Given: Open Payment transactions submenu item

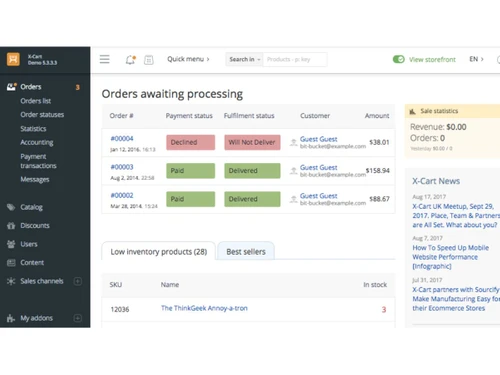Looking at the screenshot, I should click(38, 161).
